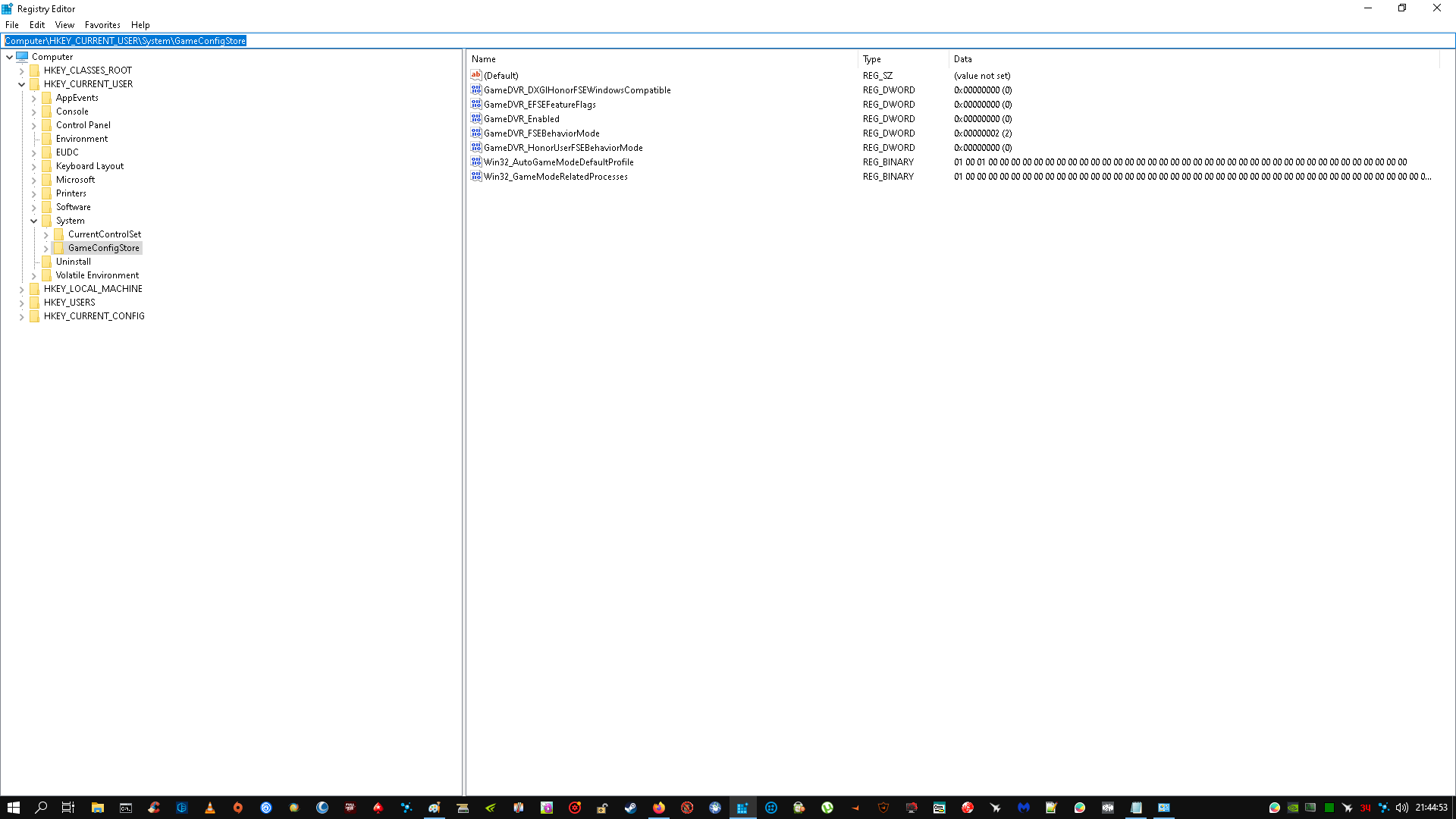Open the Favorites menu
This screenshot has height=819, width=1456.
pos(102,25)
